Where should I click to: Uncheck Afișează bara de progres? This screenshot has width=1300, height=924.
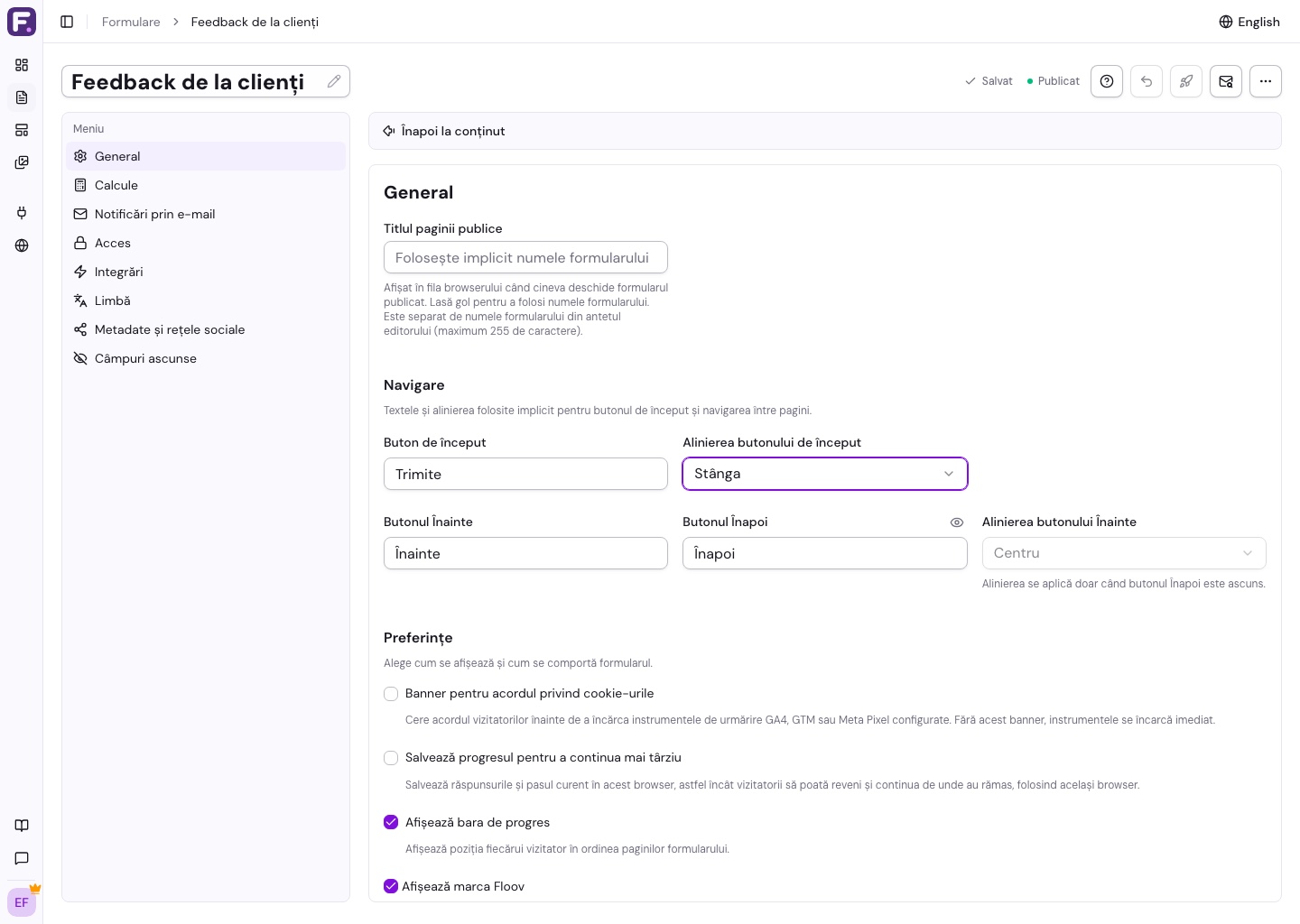[391, 822]
